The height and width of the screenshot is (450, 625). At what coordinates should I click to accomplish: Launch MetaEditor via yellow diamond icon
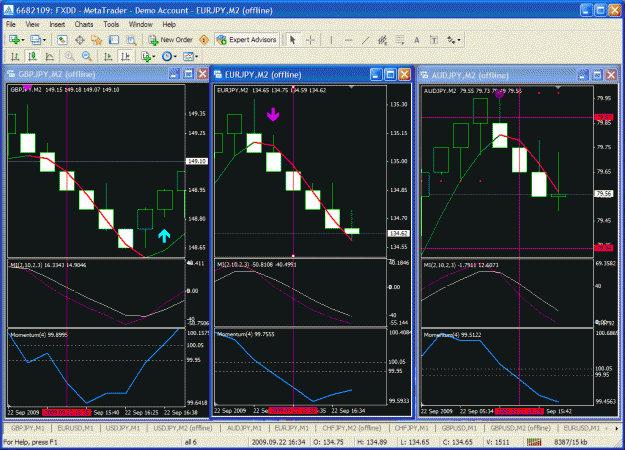click(x=204, y=40)
